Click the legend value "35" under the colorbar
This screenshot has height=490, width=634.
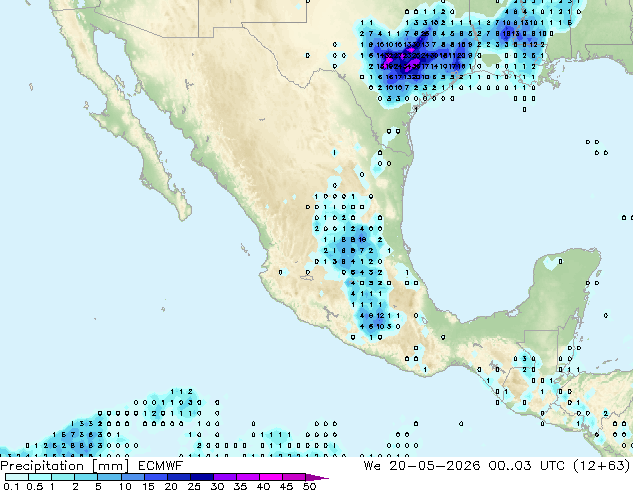pos(240,486)
